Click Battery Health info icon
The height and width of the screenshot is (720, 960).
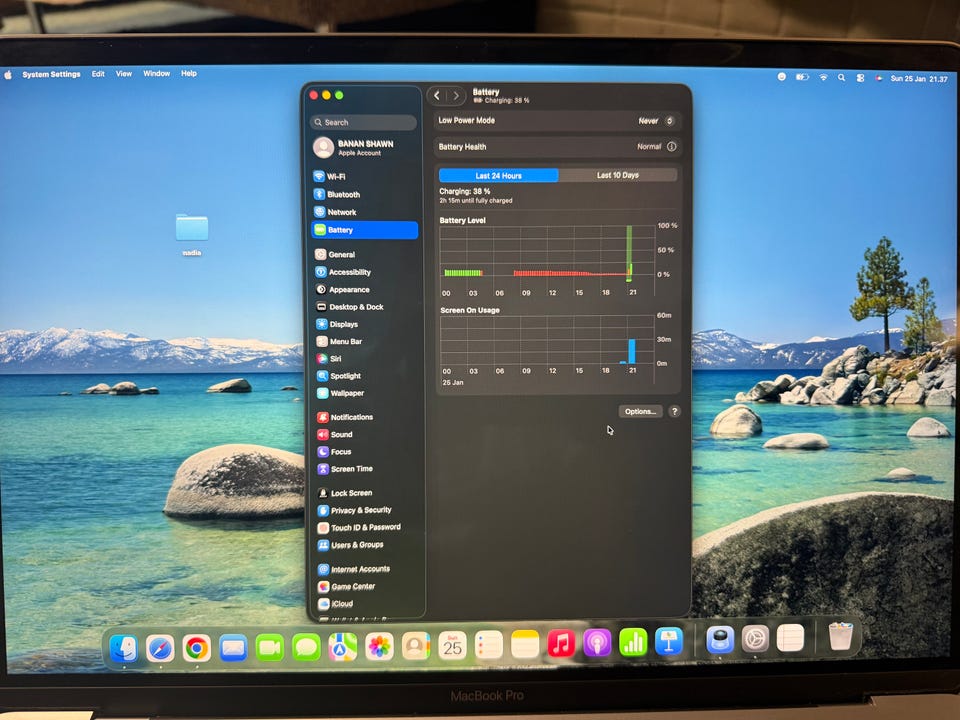[x=672, y=146]
